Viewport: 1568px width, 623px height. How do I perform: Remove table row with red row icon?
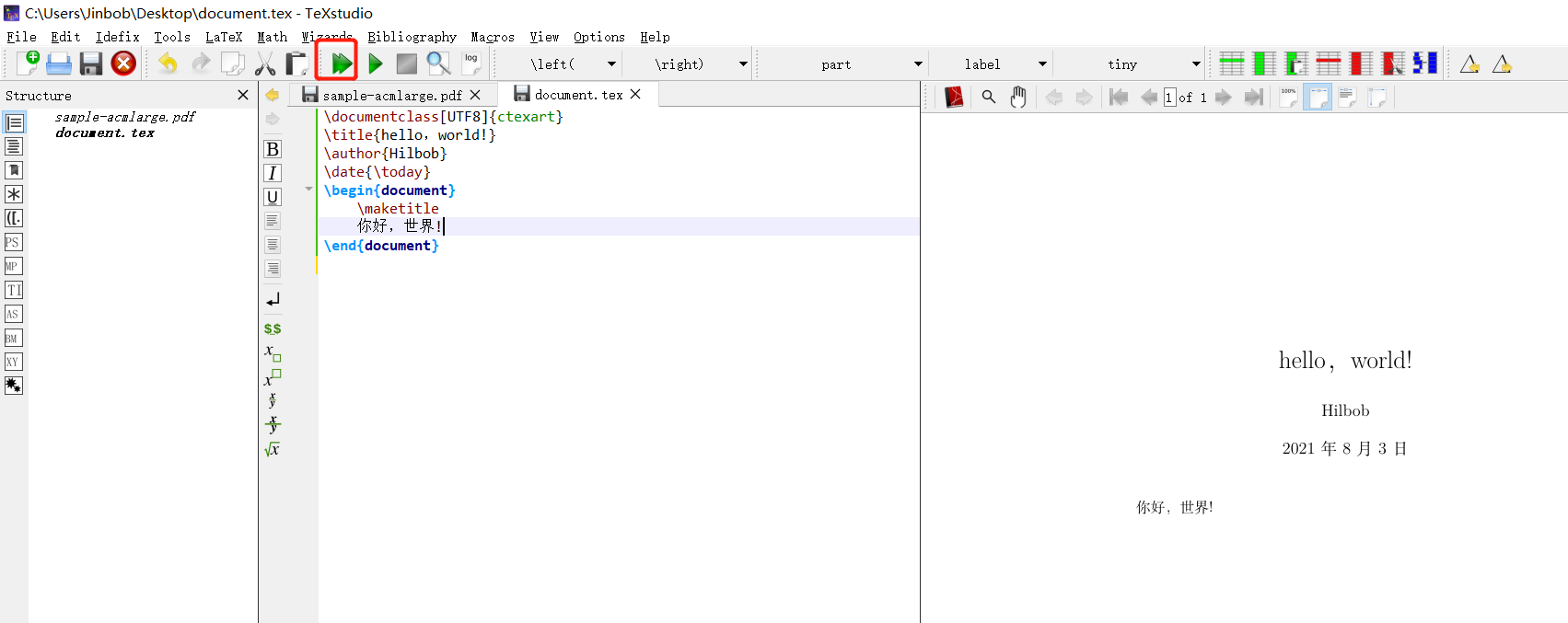(1328, 63)
